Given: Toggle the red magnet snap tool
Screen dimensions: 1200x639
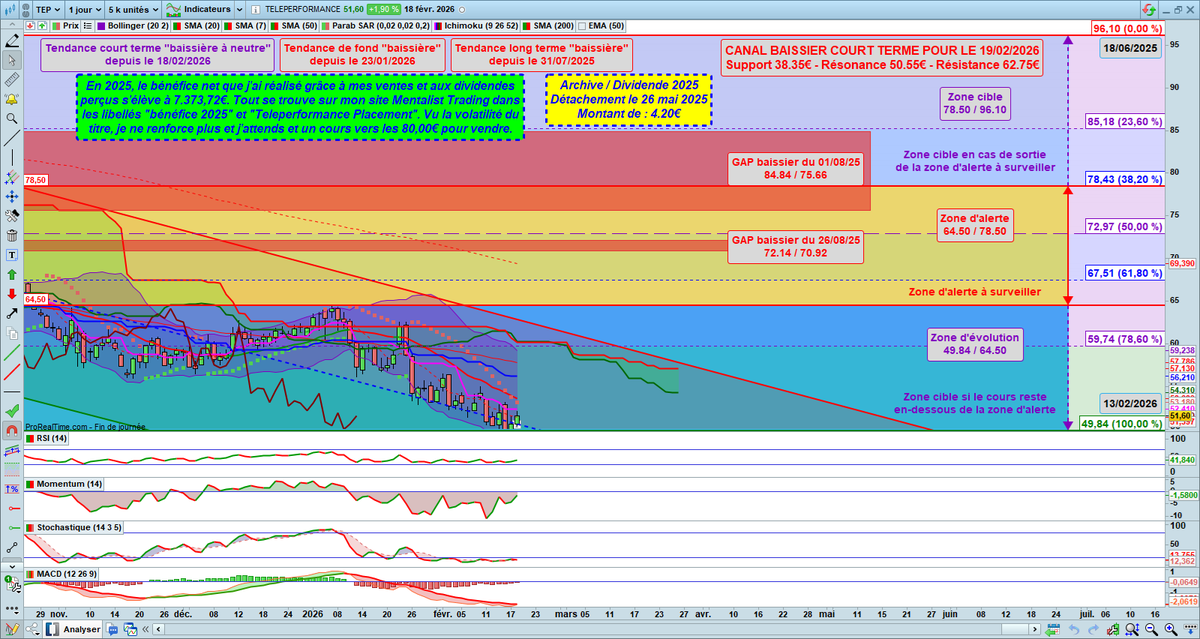Looking at the screenshot, I should [12, 431].
